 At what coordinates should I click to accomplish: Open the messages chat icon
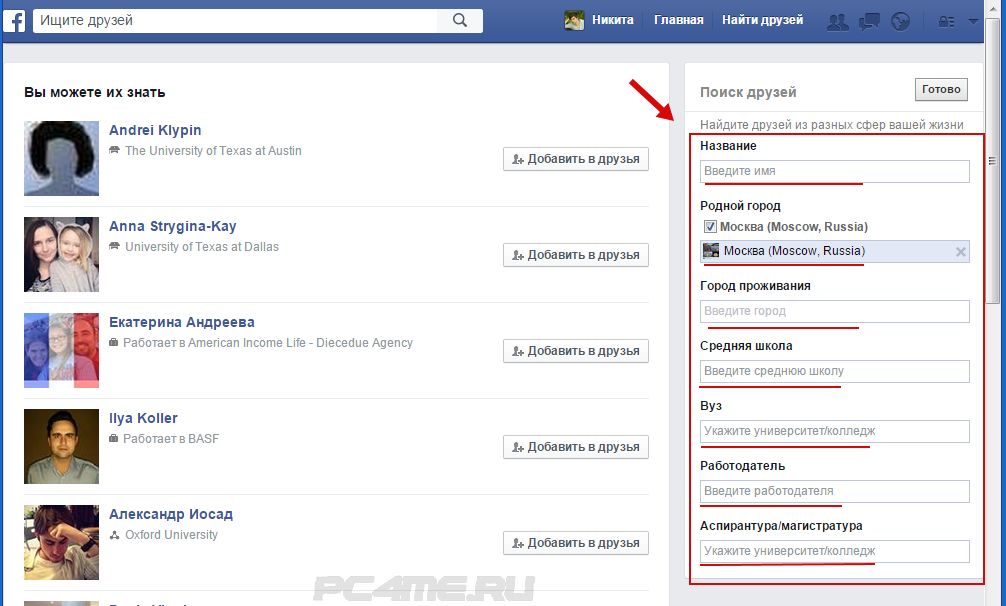click(870, 21)
